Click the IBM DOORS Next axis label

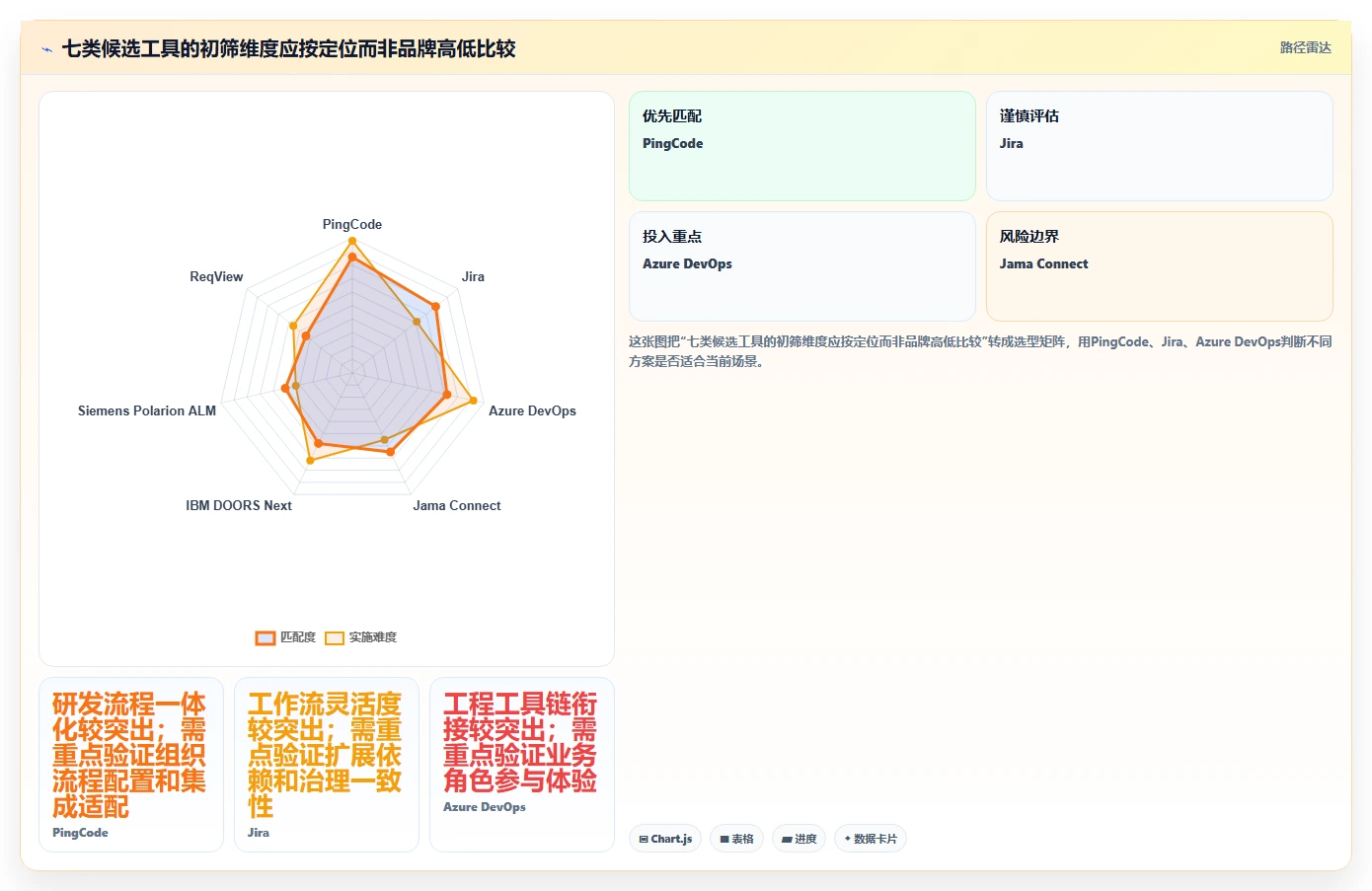[x=239, y=505]
